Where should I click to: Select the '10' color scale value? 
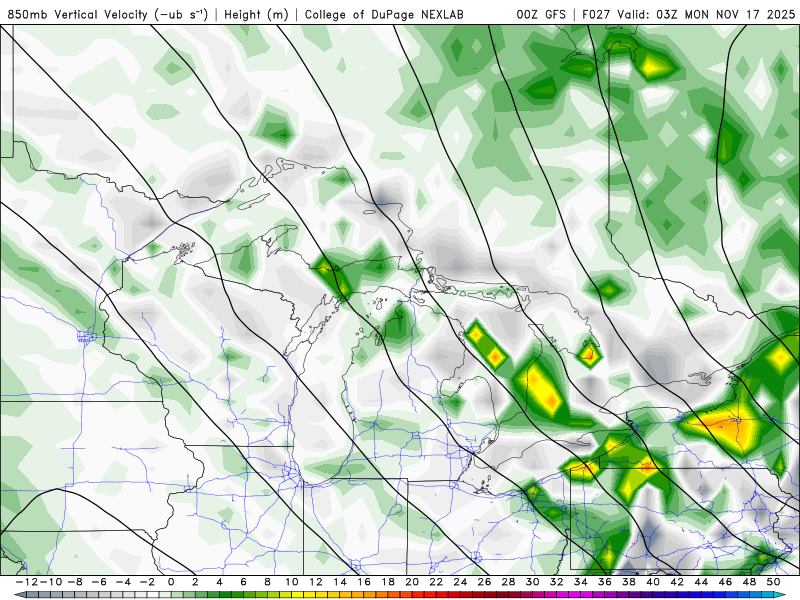[x=291, y=582]
